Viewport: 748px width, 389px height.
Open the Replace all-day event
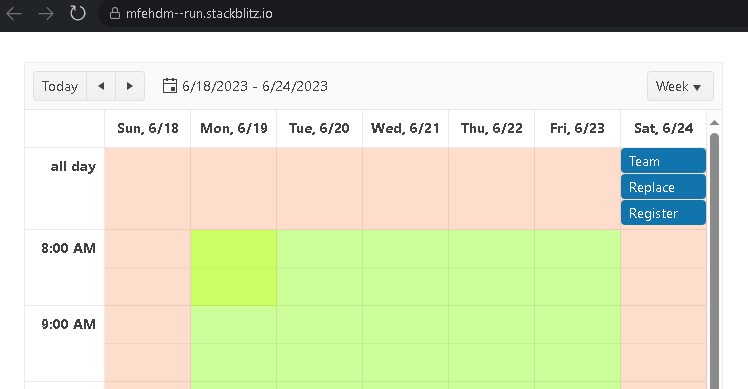(x=663, y=187)
